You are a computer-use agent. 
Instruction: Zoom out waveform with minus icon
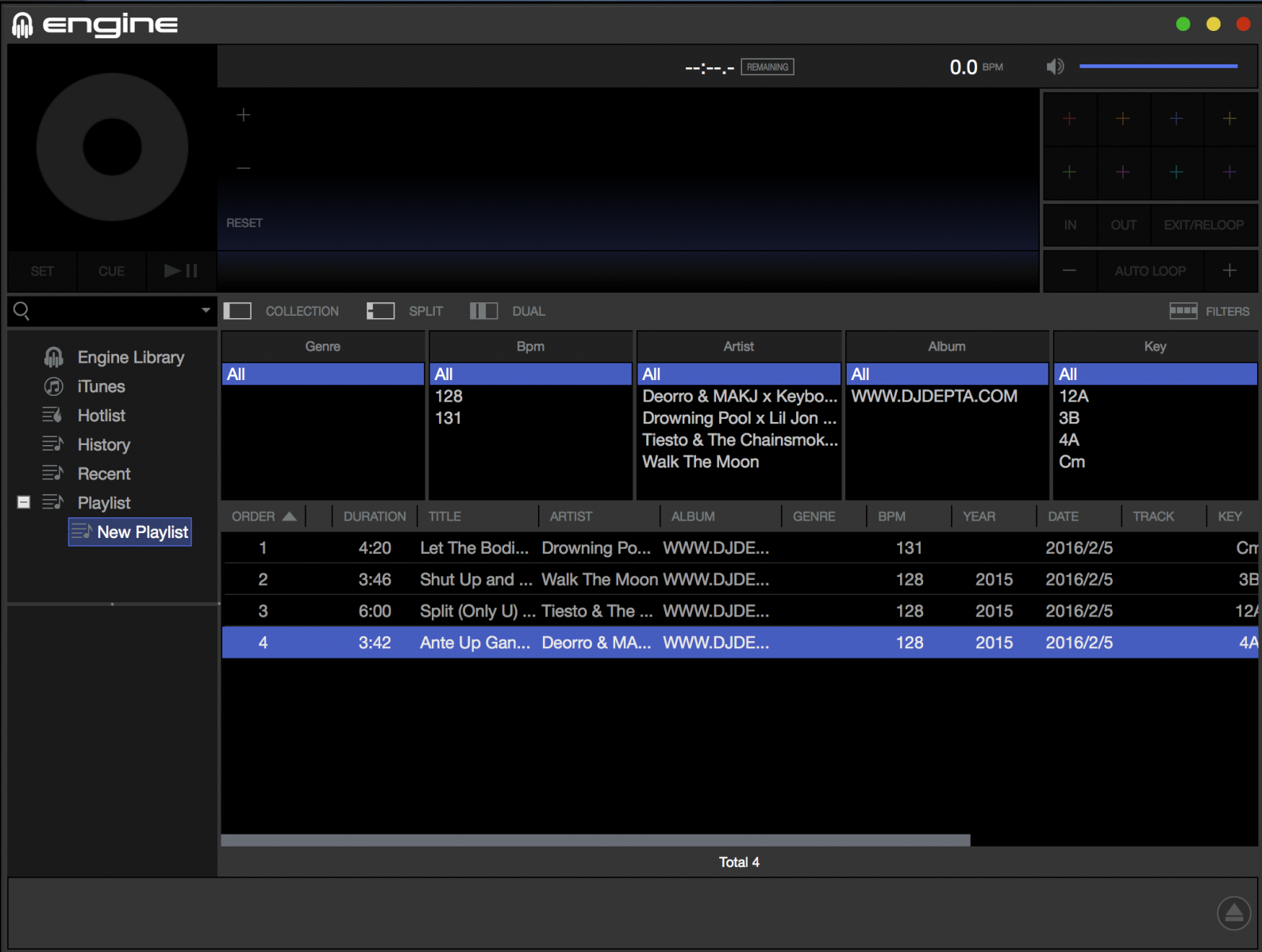tap(244, 168)
